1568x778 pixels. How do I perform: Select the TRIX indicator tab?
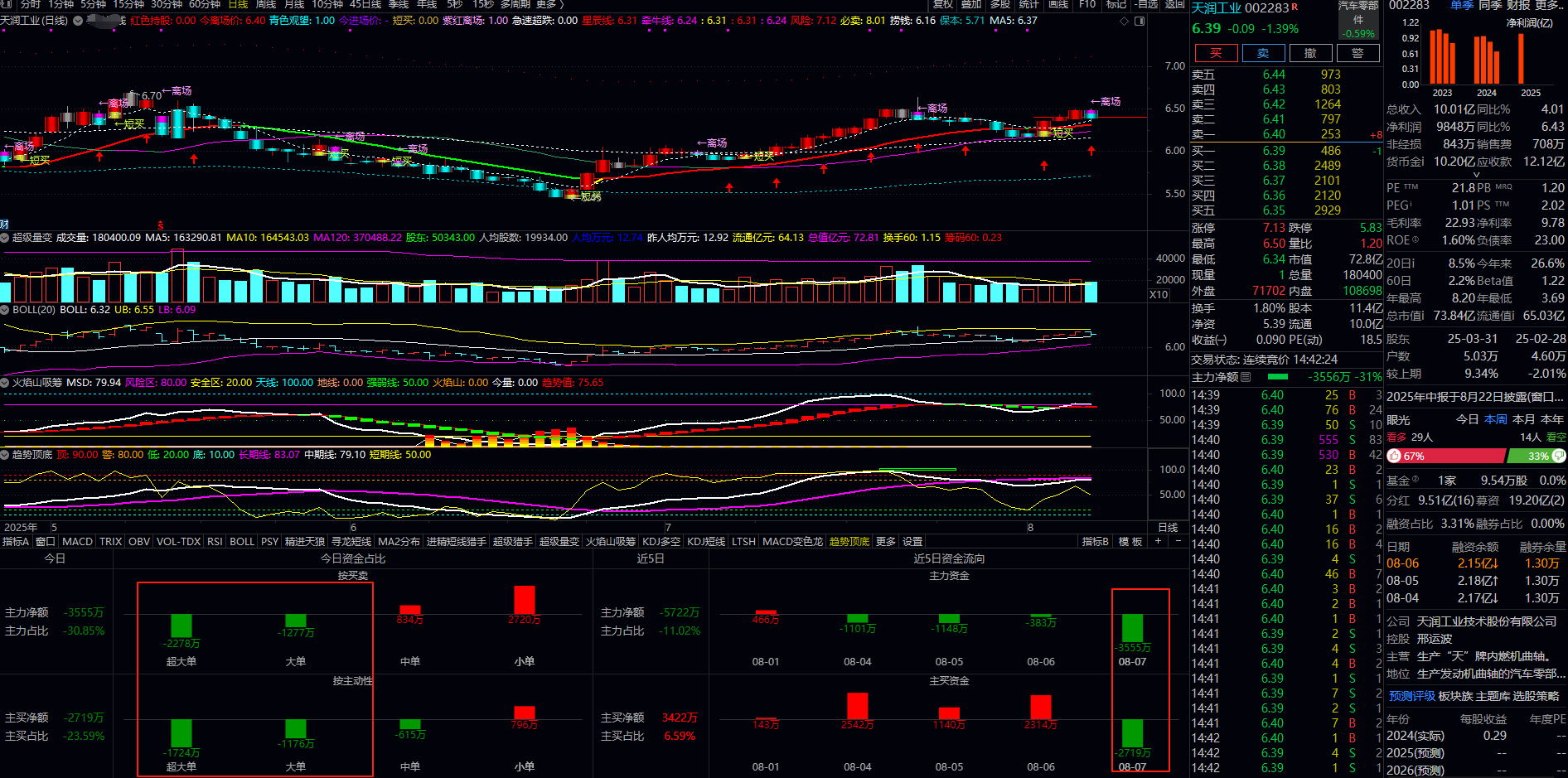click(x=110, y=541)
